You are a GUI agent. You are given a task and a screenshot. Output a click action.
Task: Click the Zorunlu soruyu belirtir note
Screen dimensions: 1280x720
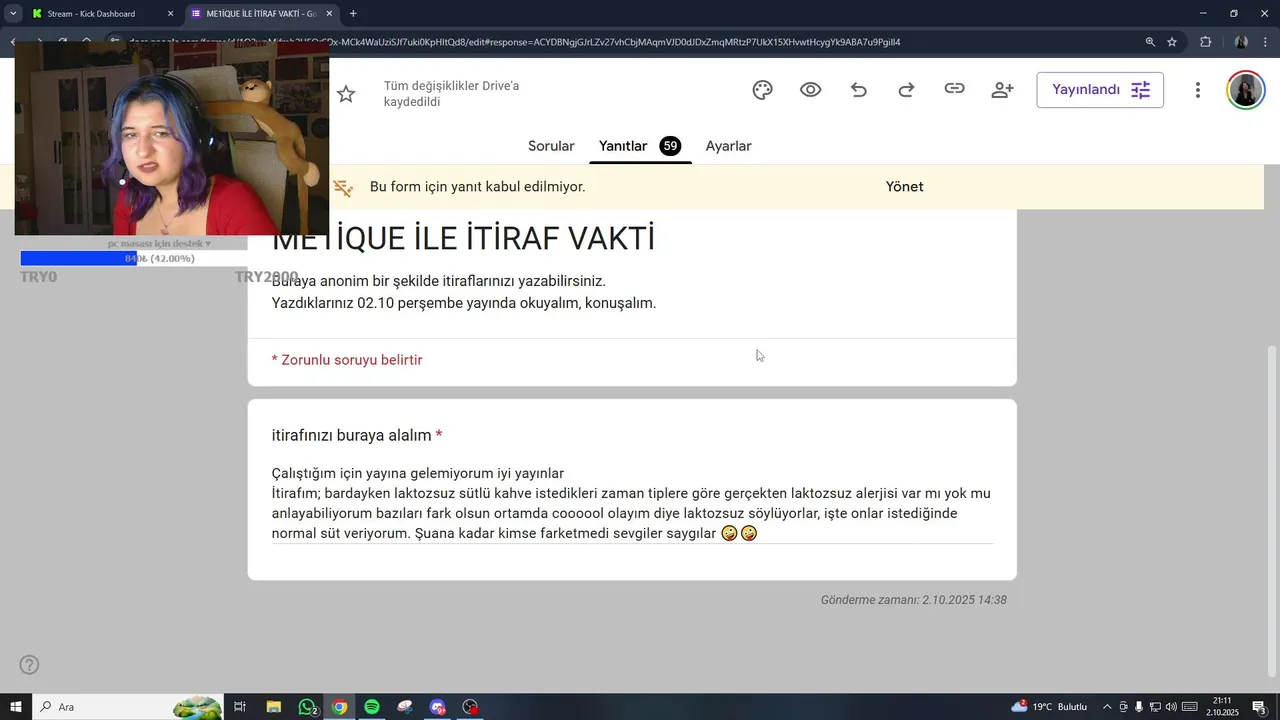pyautogui.click(x=347, y=360)
